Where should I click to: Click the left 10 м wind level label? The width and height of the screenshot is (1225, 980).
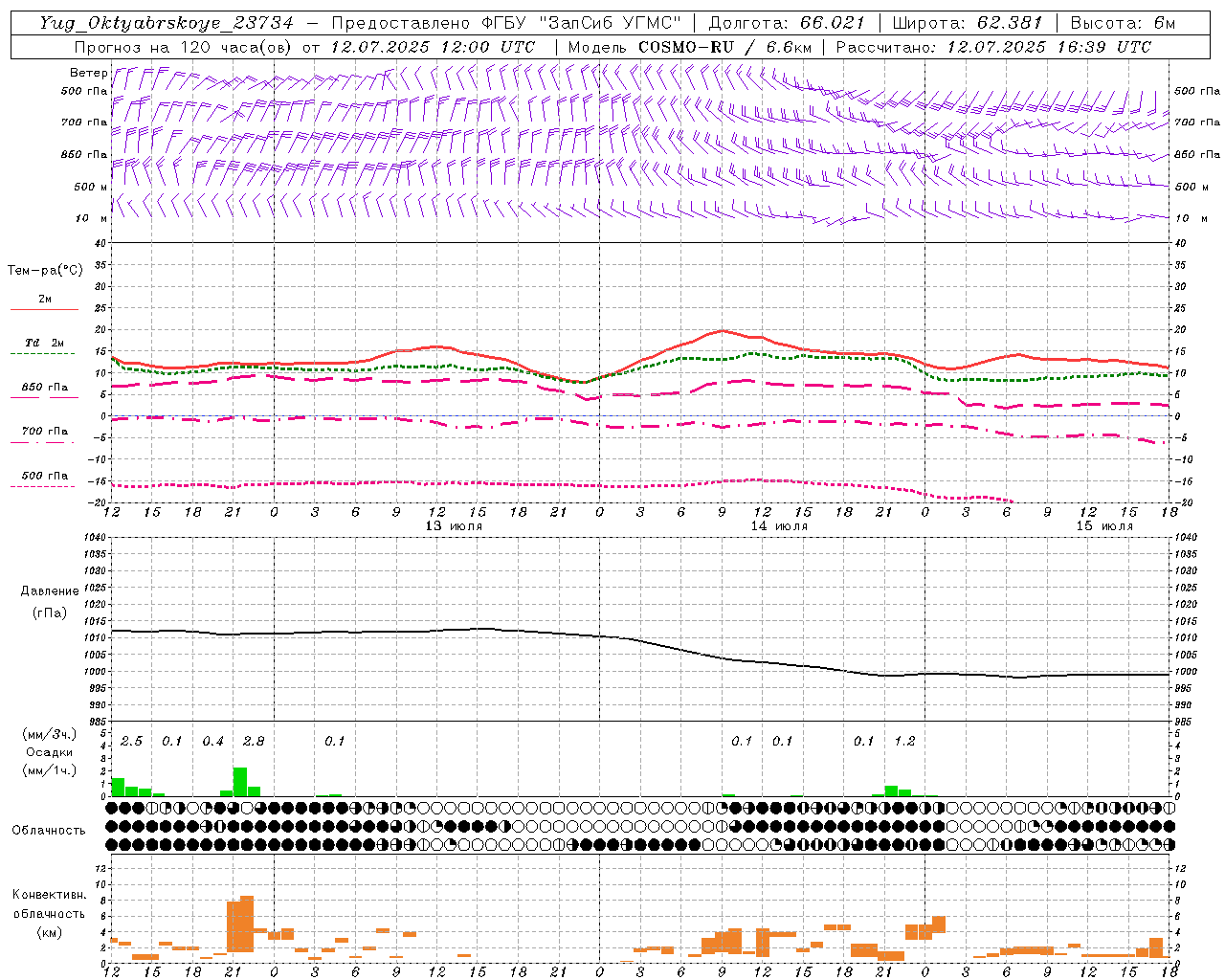[x=91, y=218]
